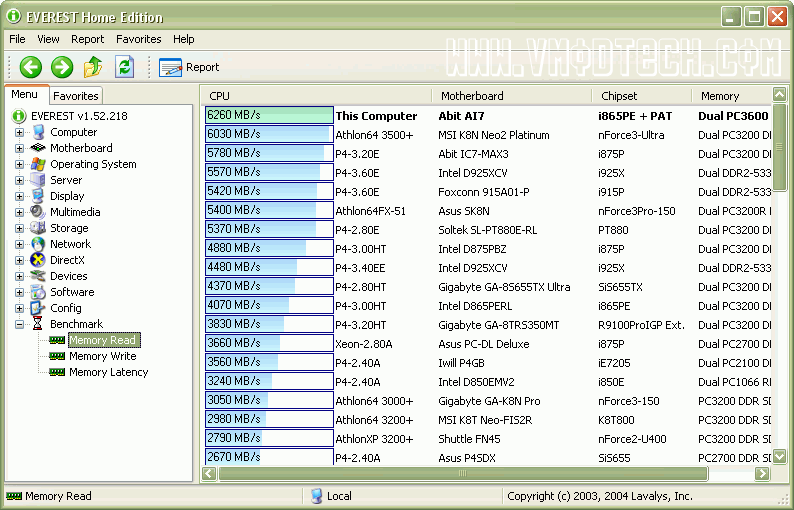
Task: Click the Display monitor icon
Action: 38,196
